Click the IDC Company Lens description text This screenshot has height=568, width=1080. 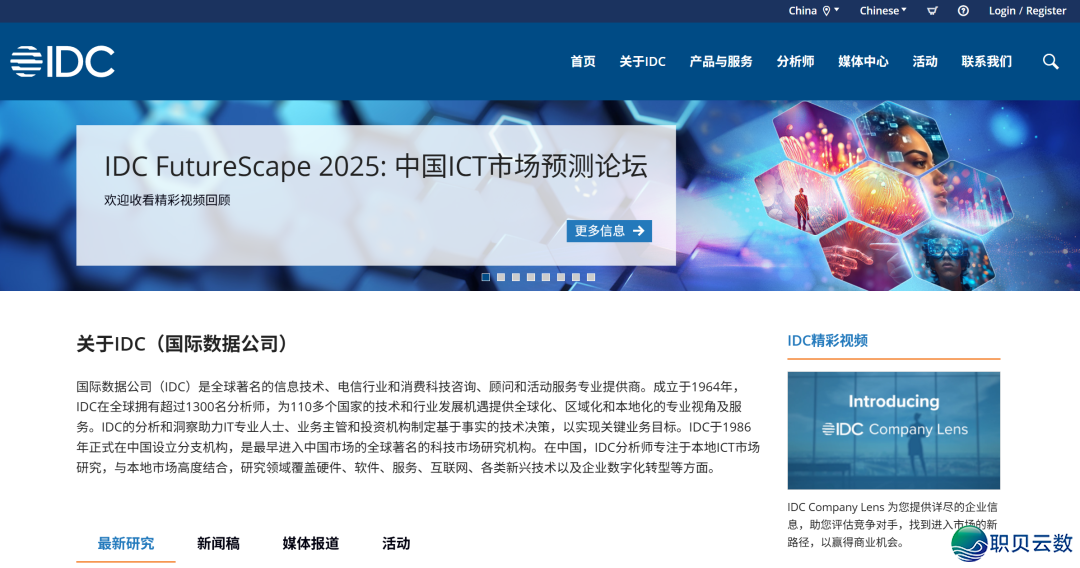(x=893, y=525)
